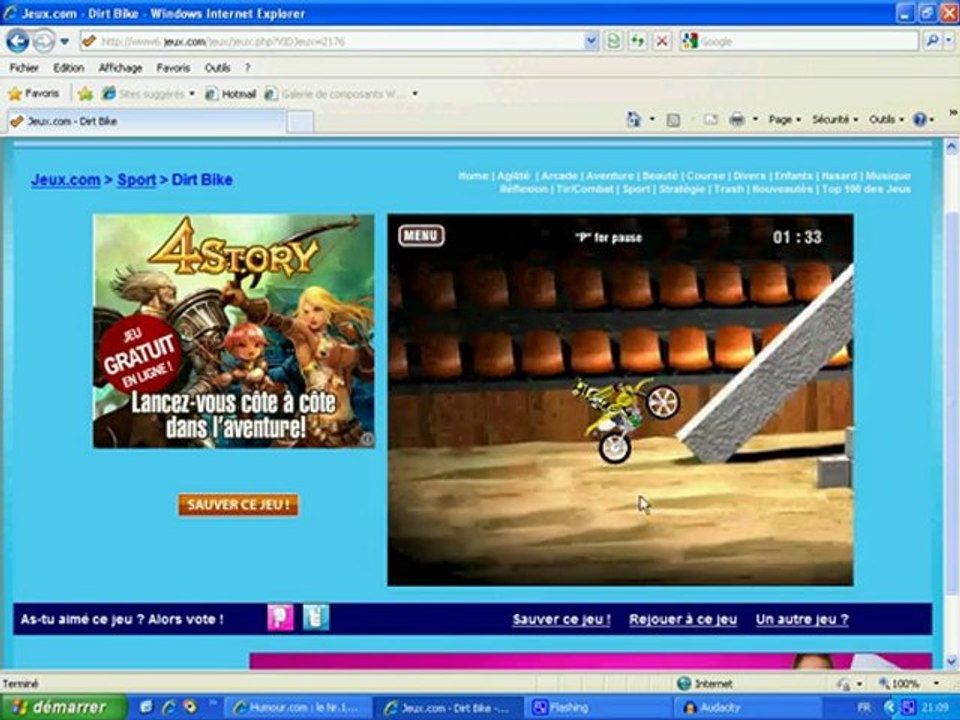Open the recent pages dropdown arrow

tap(65, 42)
